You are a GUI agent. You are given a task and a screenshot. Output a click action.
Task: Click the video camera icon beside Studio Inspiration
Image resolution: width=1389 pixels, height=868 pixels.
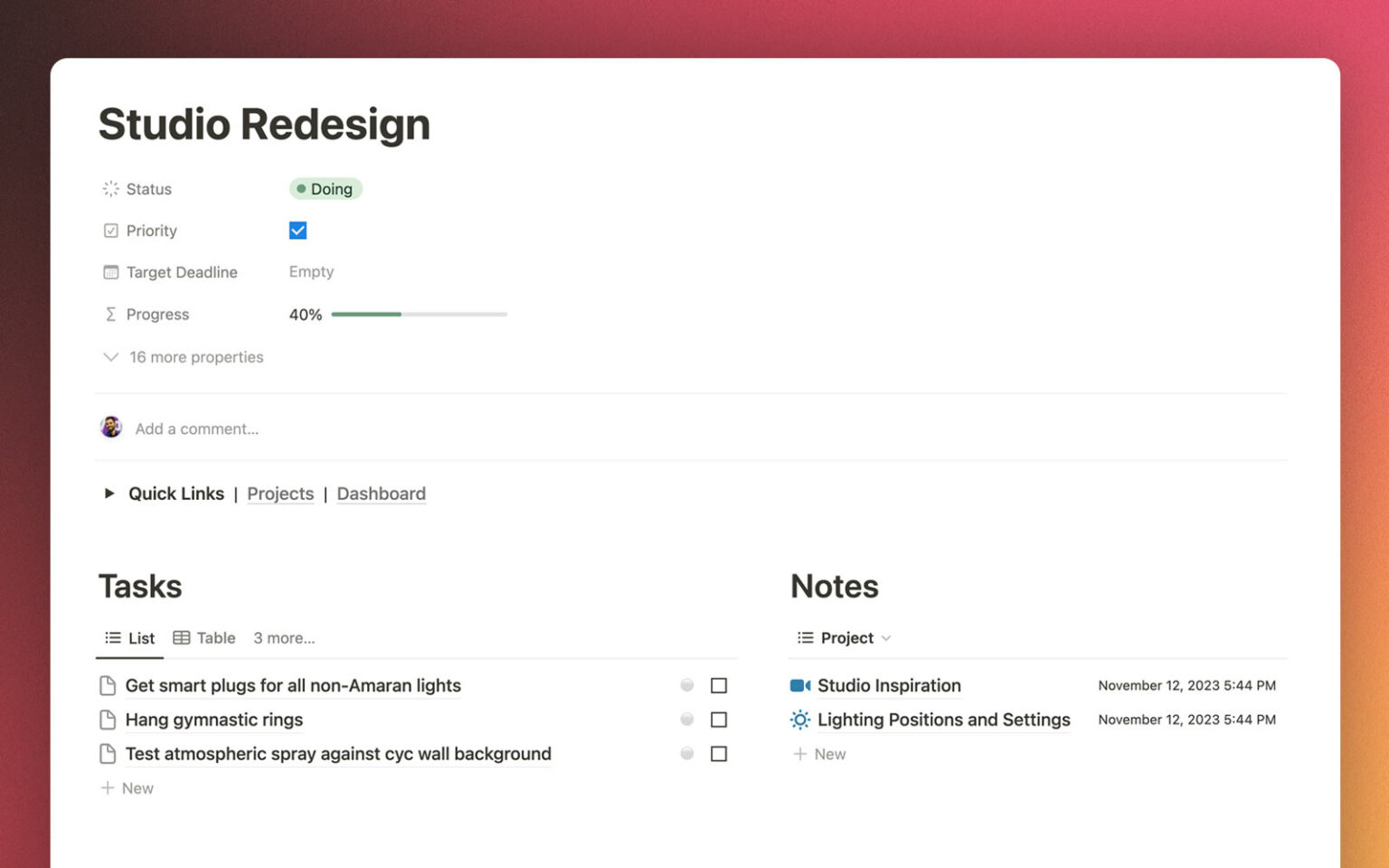(x=799, y=685)
